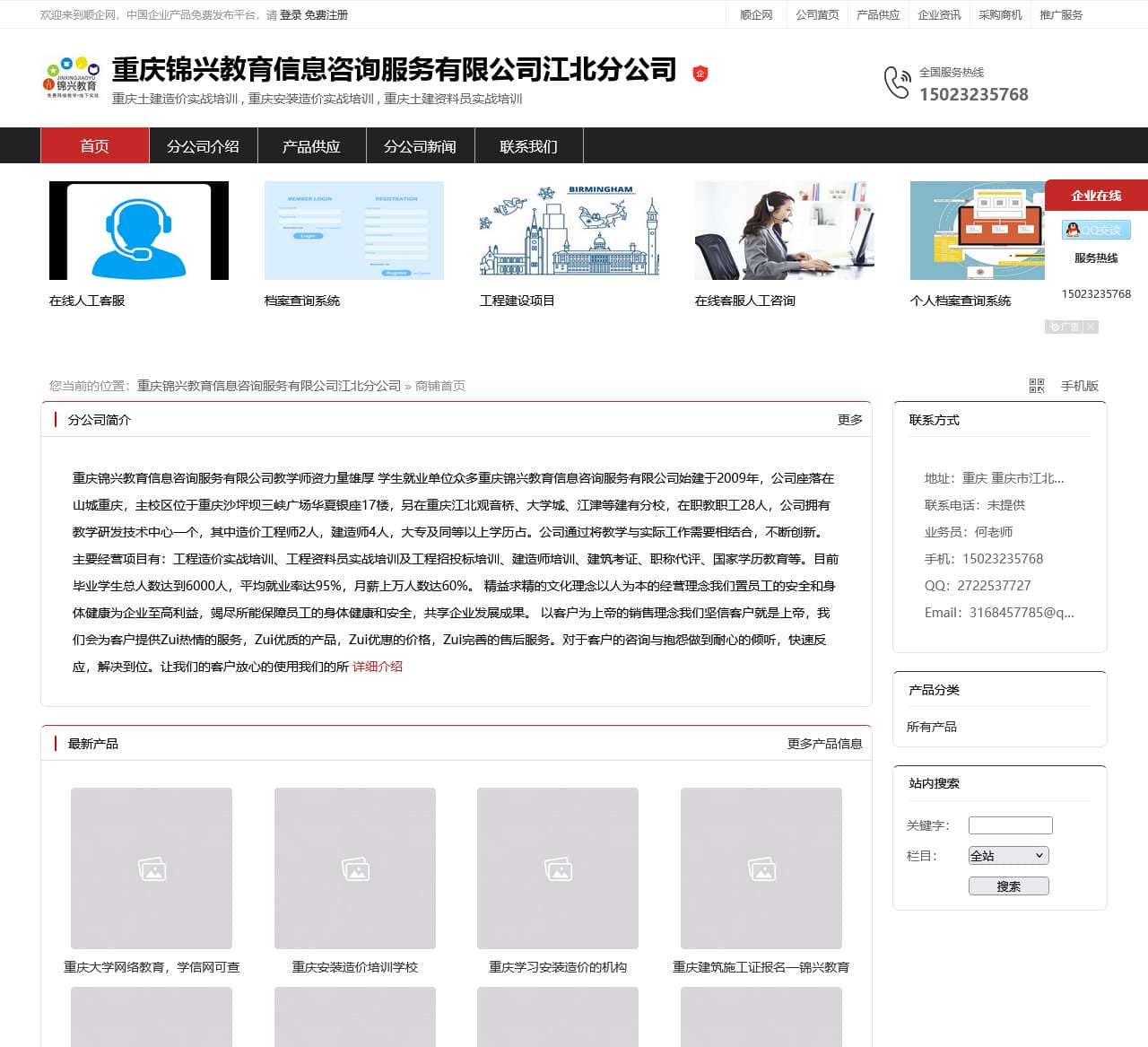Screen dimensions: 1148x1047
Task: Click the 公司黄页 top menu link
Action: [x=817, y=15]
